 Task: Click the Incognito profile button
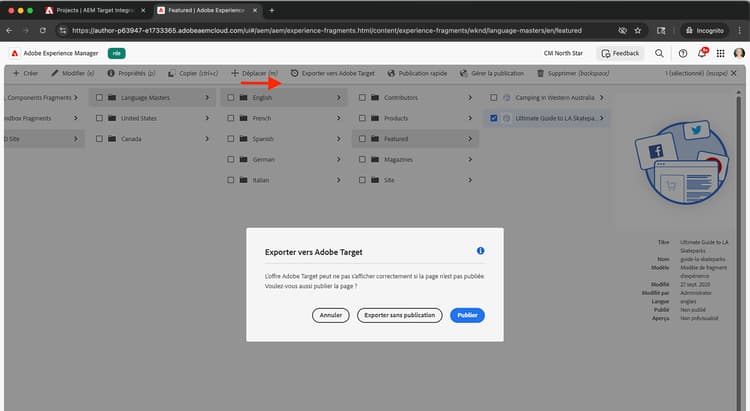tap(705, 30)
